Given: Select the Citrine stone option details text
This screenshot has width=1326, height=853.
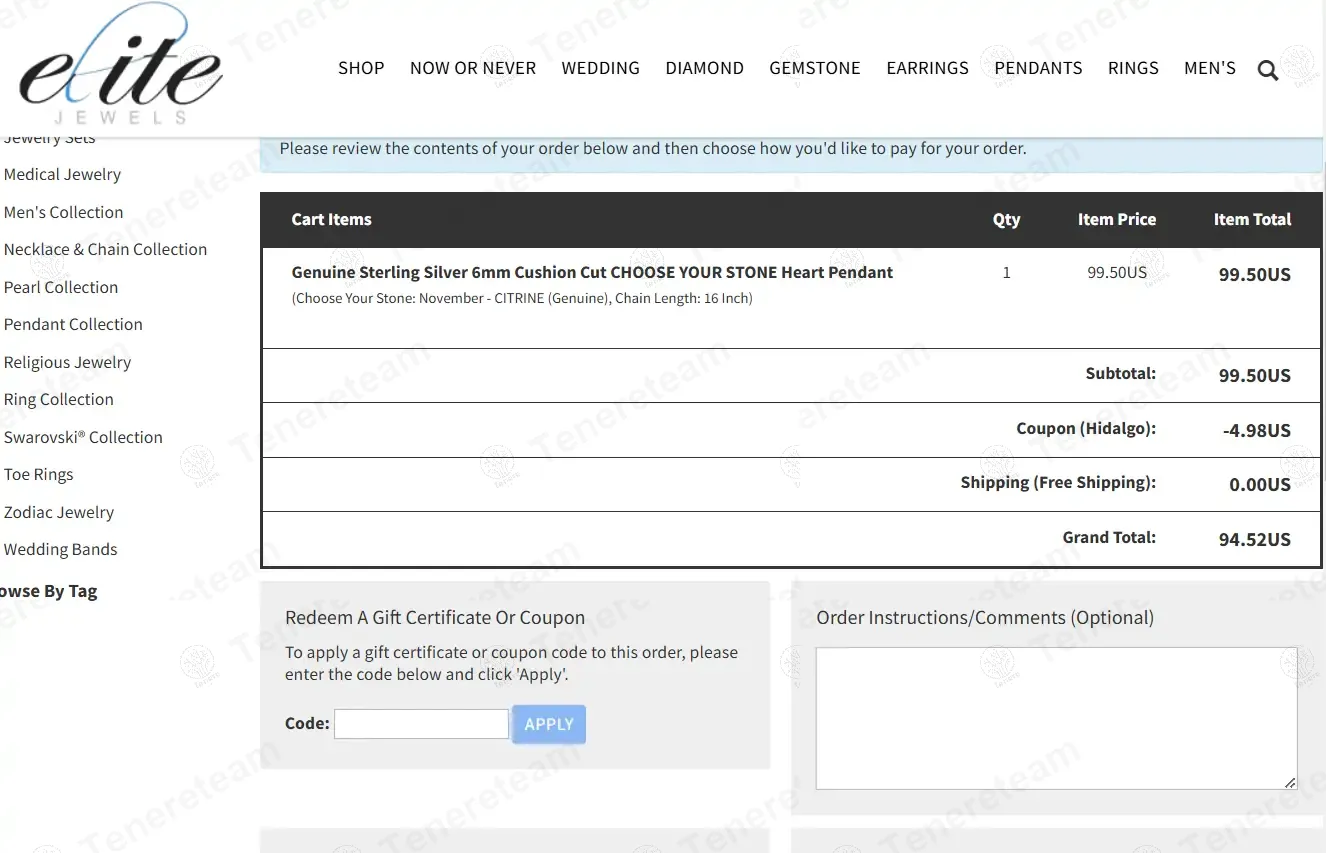Looking at the screenshot, I should 522,298.
